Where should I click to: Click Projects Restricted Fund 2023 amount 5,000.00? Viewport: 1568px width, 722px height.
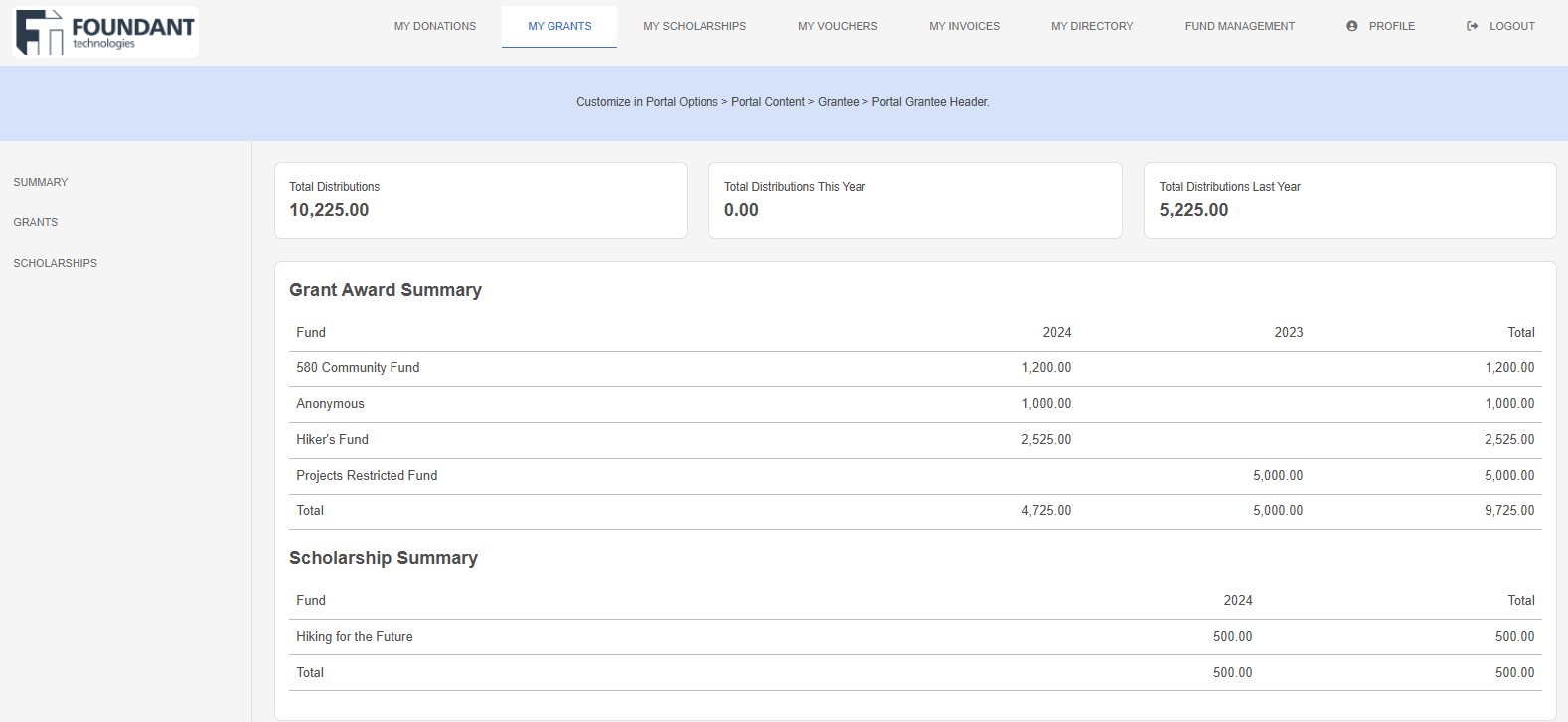1278,475
